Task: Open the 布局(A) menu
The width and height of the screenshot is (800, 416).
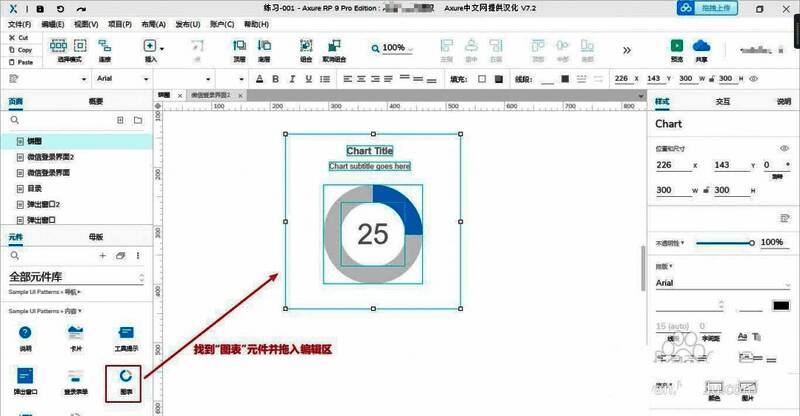Action: pos(153,23)
